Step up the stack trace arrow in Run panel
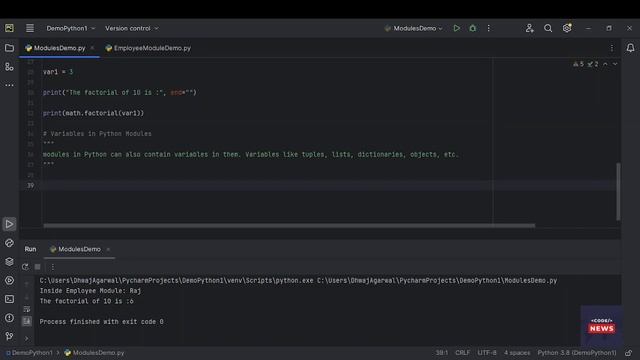The image size is (640, 360). coord(27,284)
